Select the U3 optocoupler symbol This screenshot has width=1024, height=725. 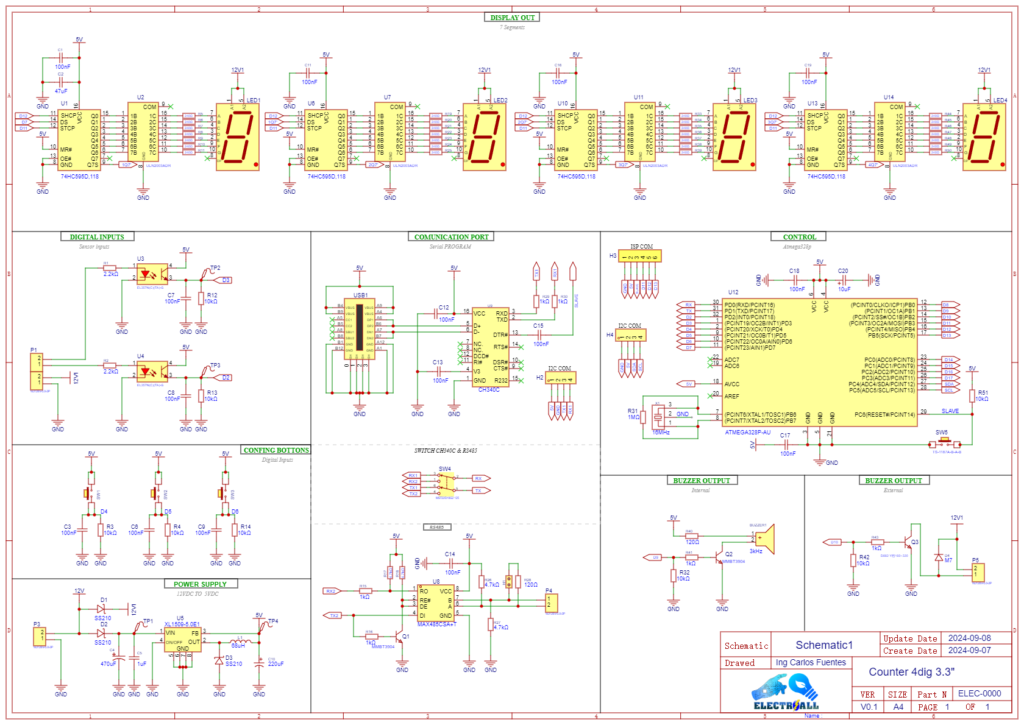tap(156, 273)
